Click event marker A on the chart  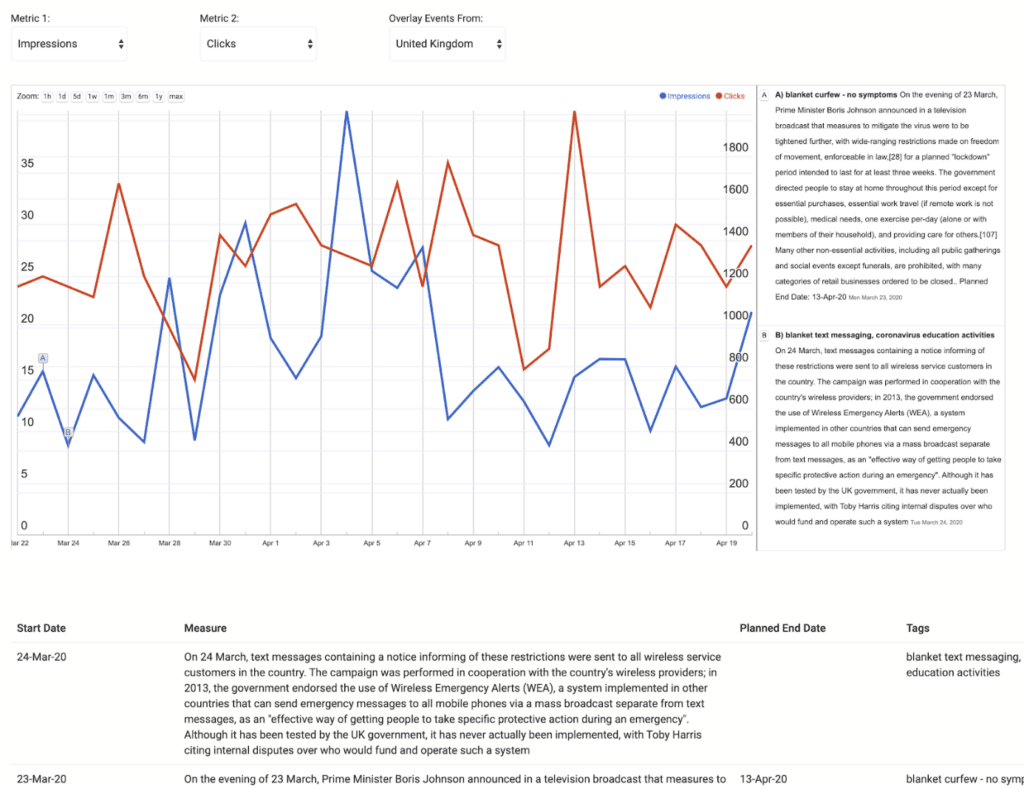point(42,358)
